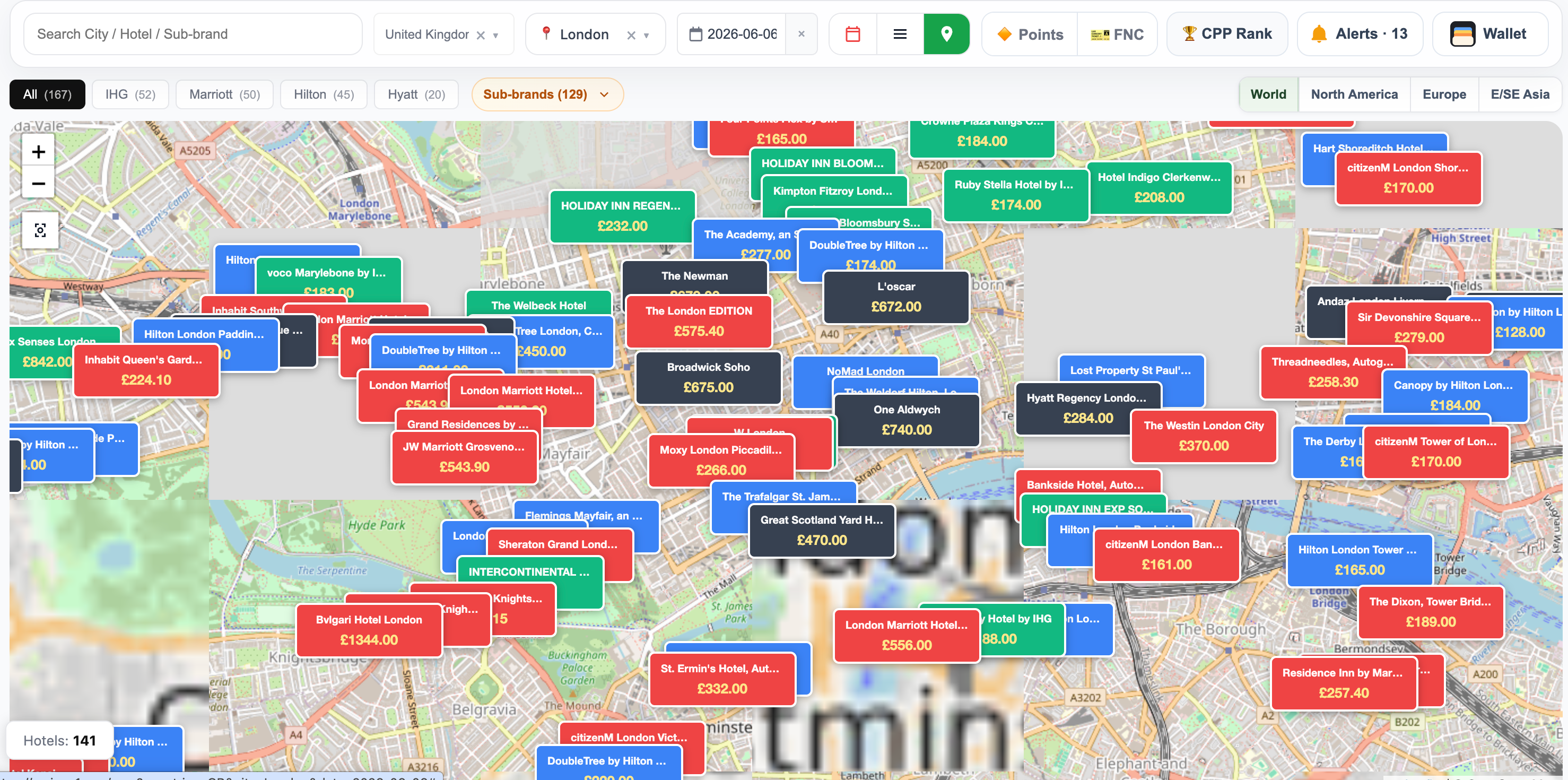The image size is (1568, 780).
Task: Click the CPP Rank trophy icon
Action: click(x=1189, y=34)
